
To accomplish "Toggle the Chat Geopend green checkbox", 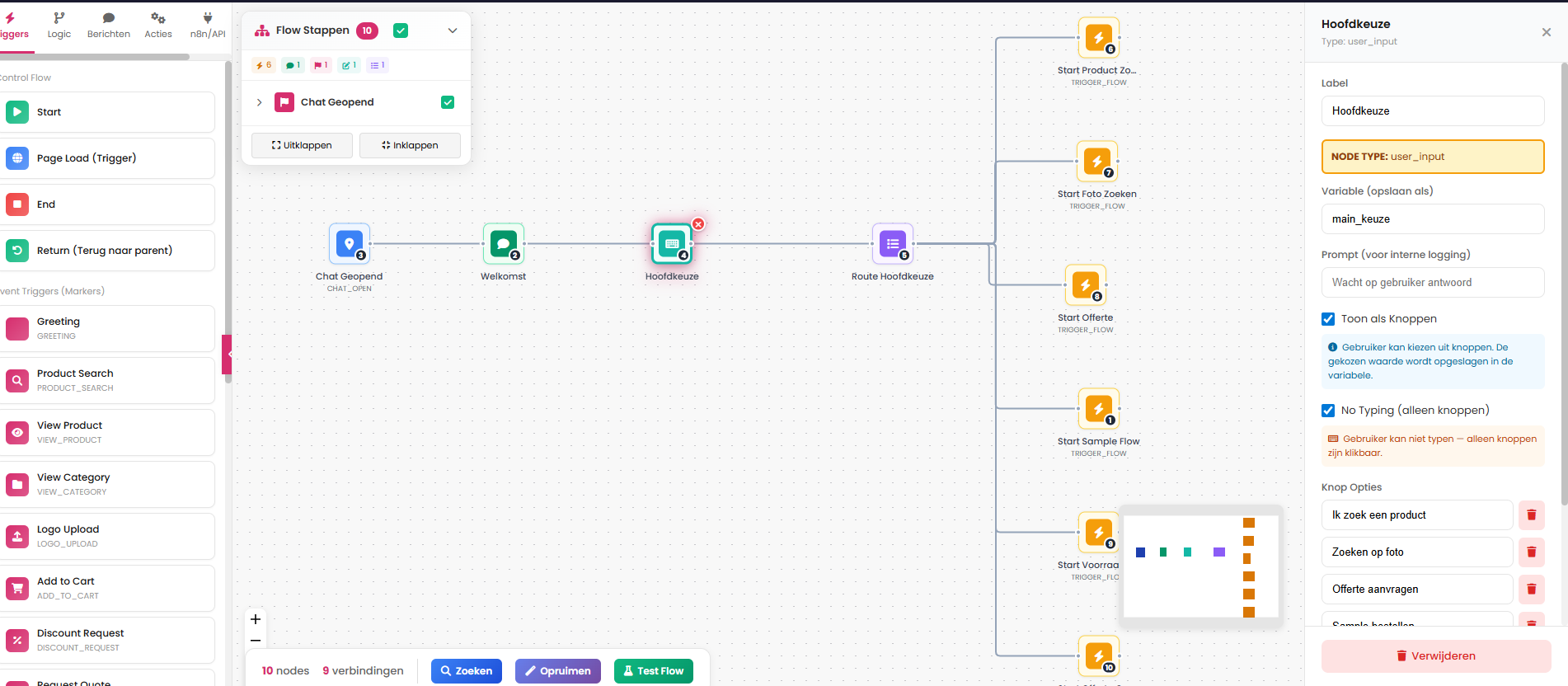I will (448, 102).
